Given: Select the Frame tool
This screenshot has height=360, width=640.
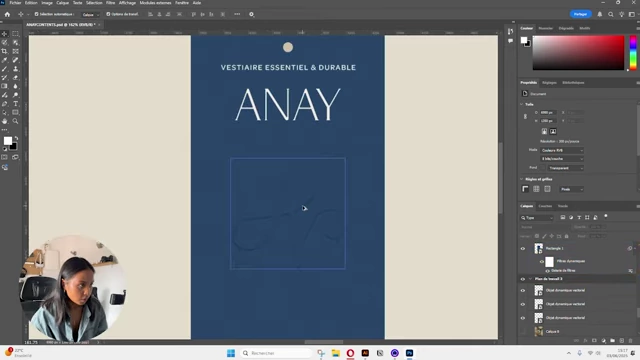Looking at the screenshot, I should [16, 51].
